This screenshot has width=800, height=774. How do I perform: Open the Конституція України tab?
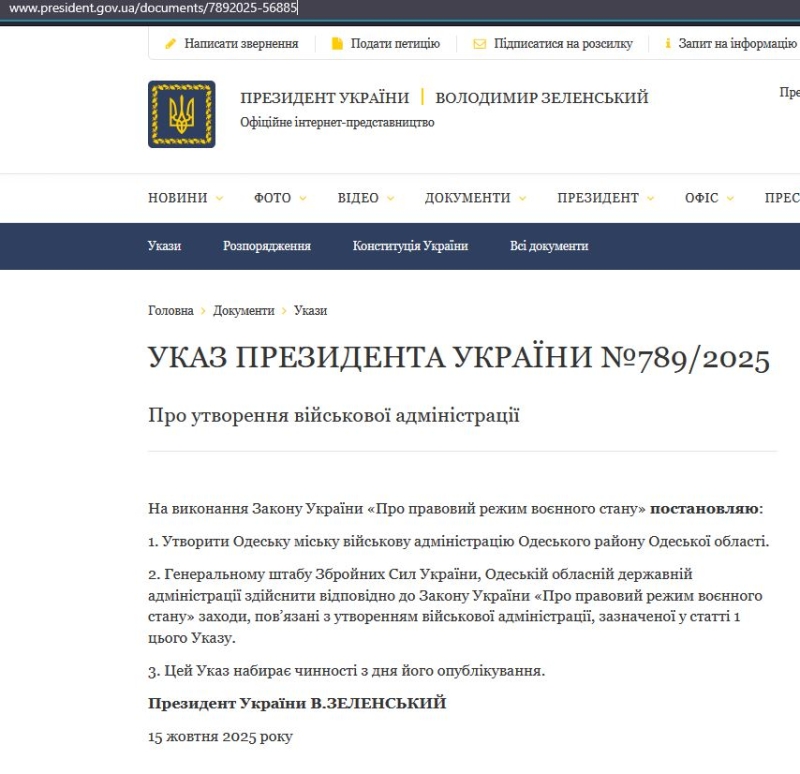tap(410, 246)
